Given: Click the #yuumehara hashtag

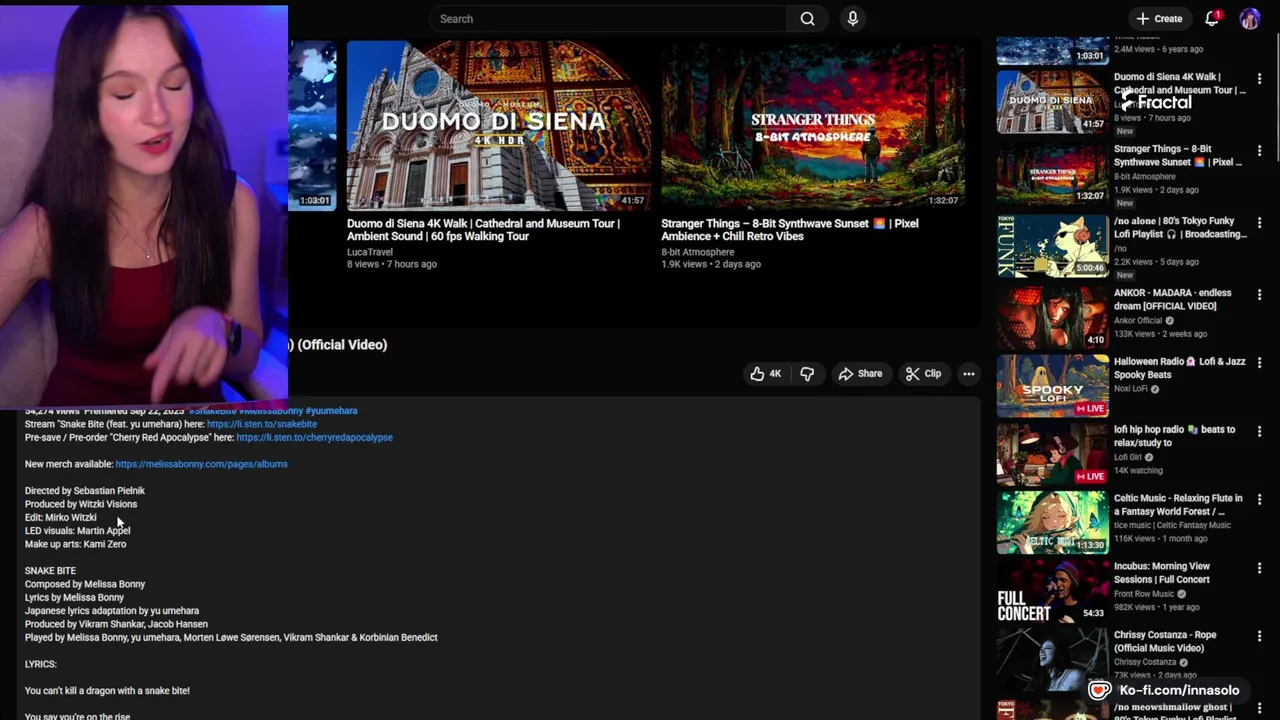Looking at the screenshot, I should [x=331, y=411].
